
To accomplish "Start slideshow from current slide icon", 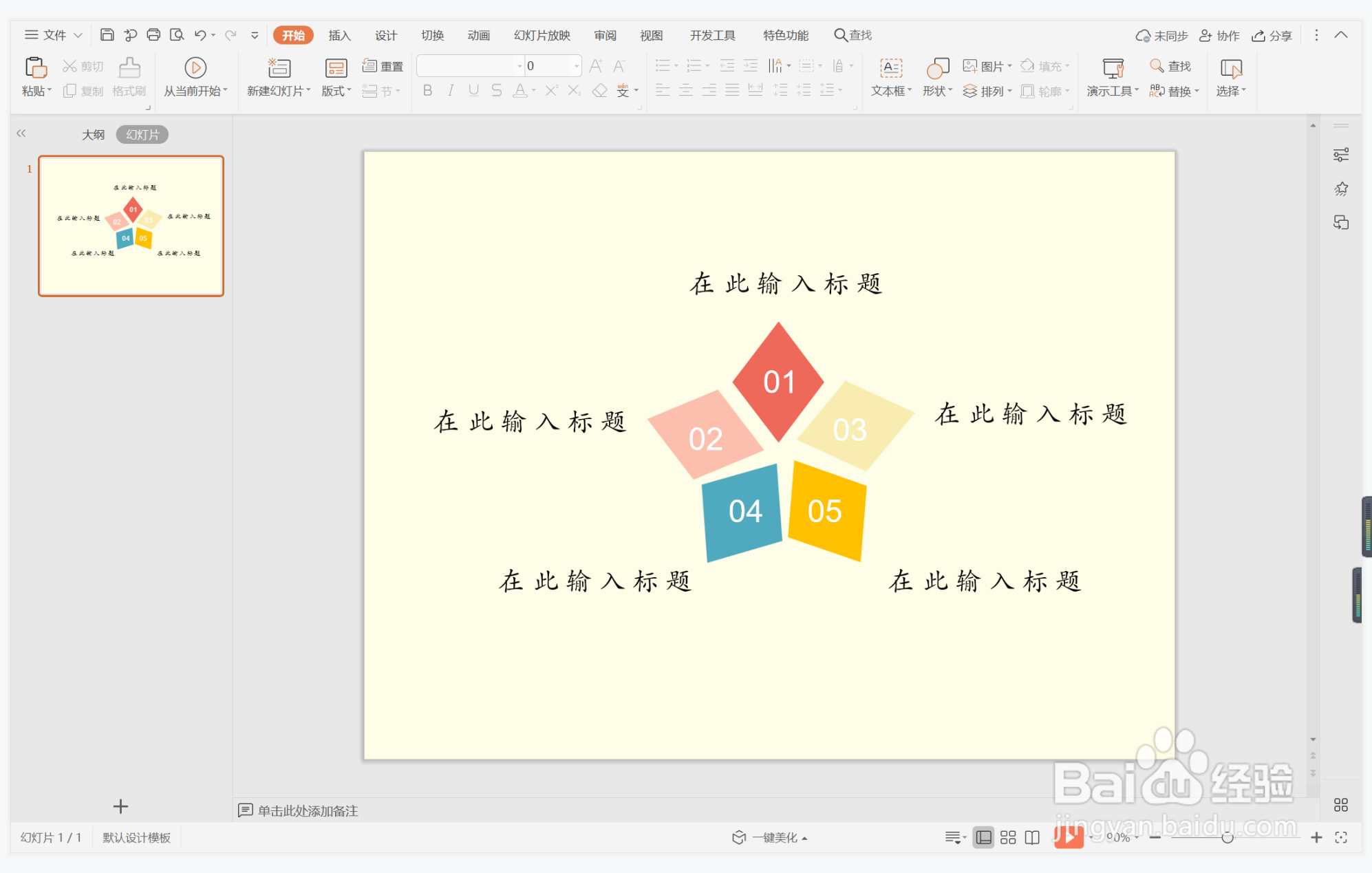I will pos(195,68).
